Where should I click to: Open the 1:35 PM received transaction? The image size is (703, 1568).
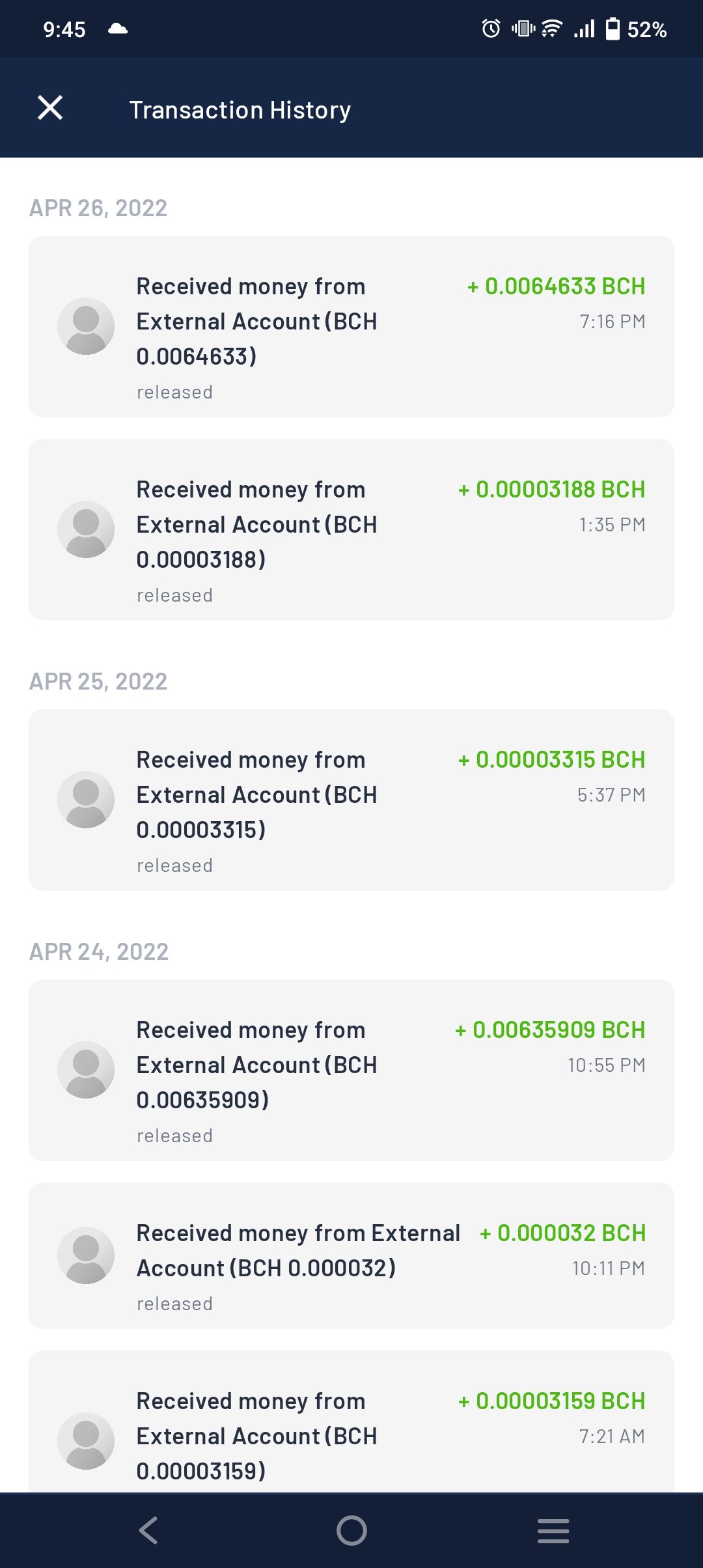tap(351, 529)
